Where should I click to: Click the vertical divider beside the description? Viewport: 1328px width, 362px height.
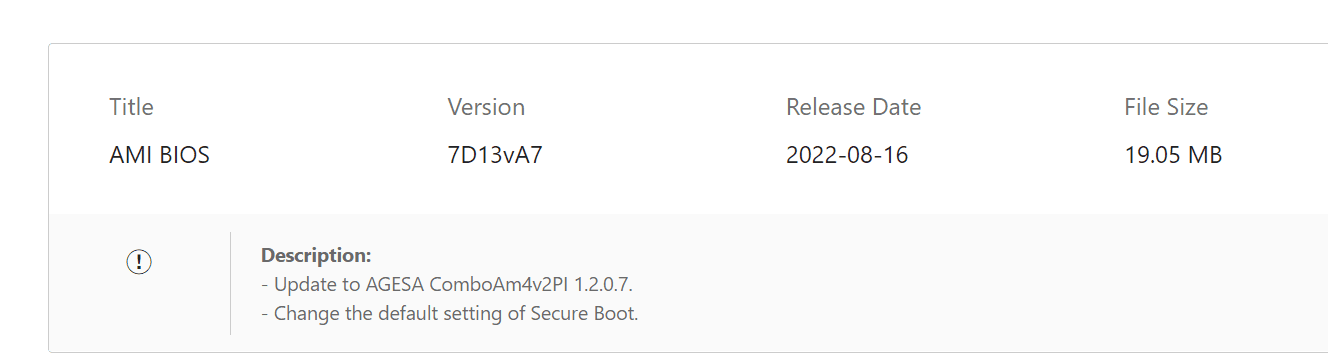tap(230, 283)
